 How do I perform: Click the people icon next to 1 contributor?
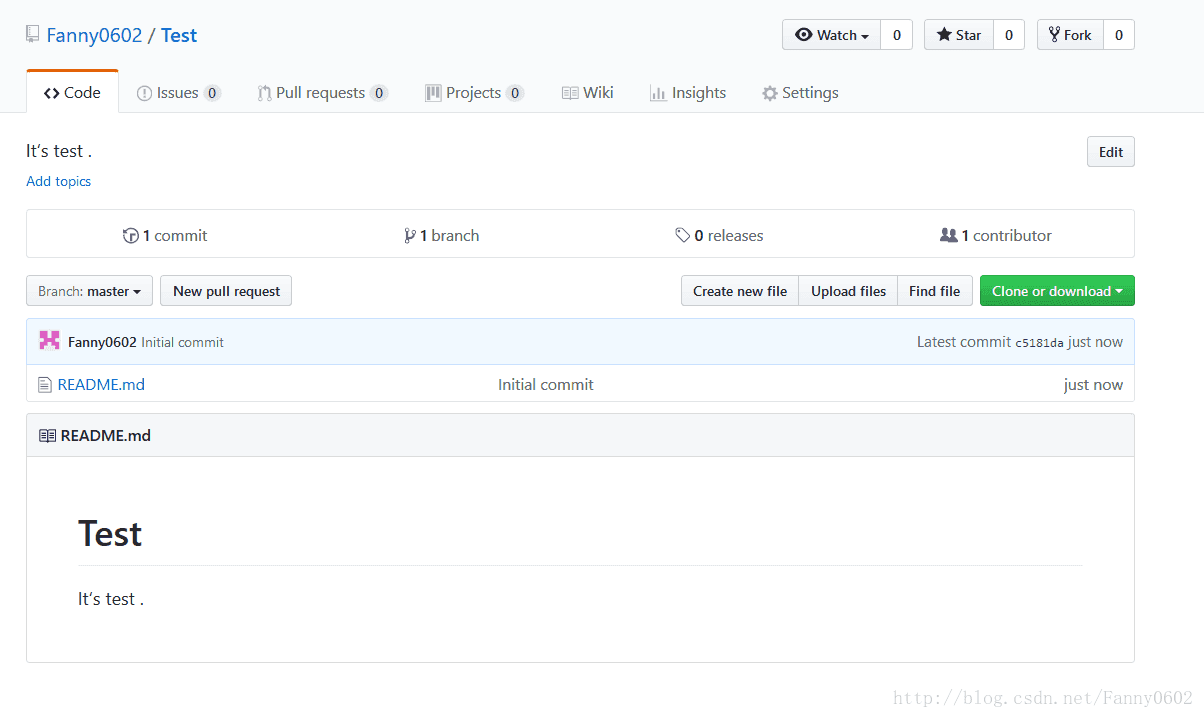[x=949, y=236]
